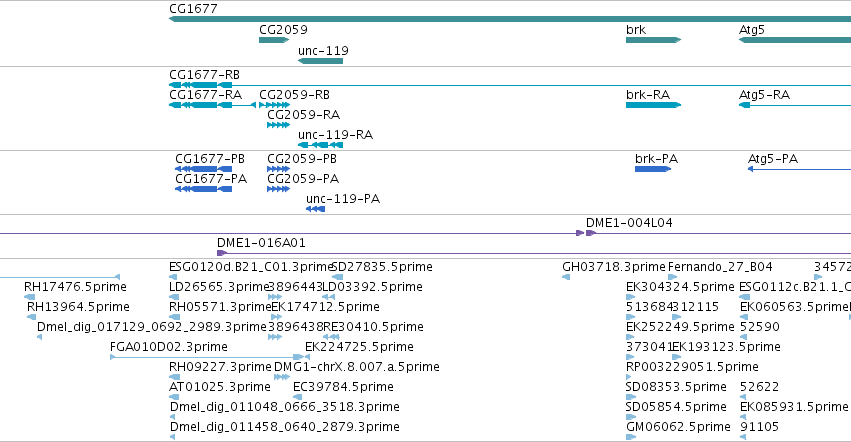851x442 pixels.
Task: Select the CG1677 gene bar
Action: (x=510, y=19)
